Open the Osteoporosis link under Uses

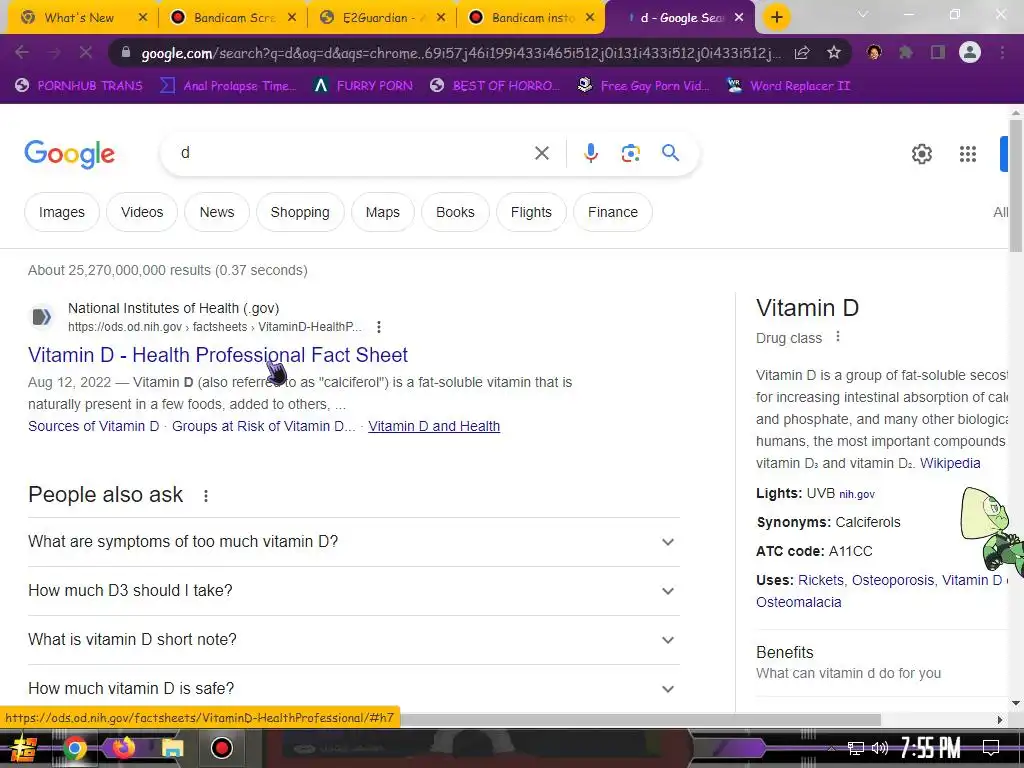(893, 580)
